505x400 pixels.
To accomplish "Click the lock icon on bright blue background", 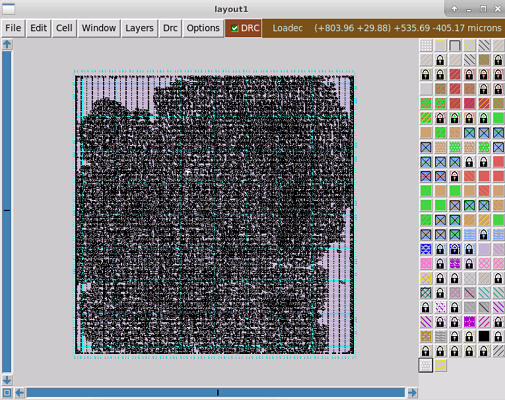I will 455,249.
